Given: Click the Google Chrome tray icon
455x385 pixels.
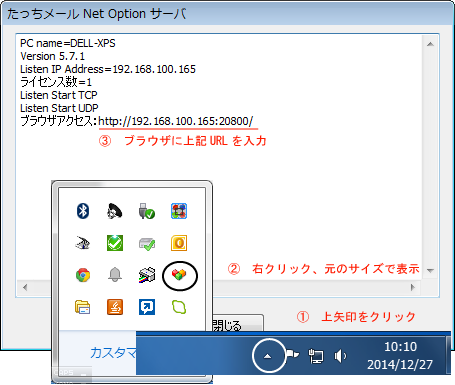Looking at the screenshot, I should pos(83,275).
